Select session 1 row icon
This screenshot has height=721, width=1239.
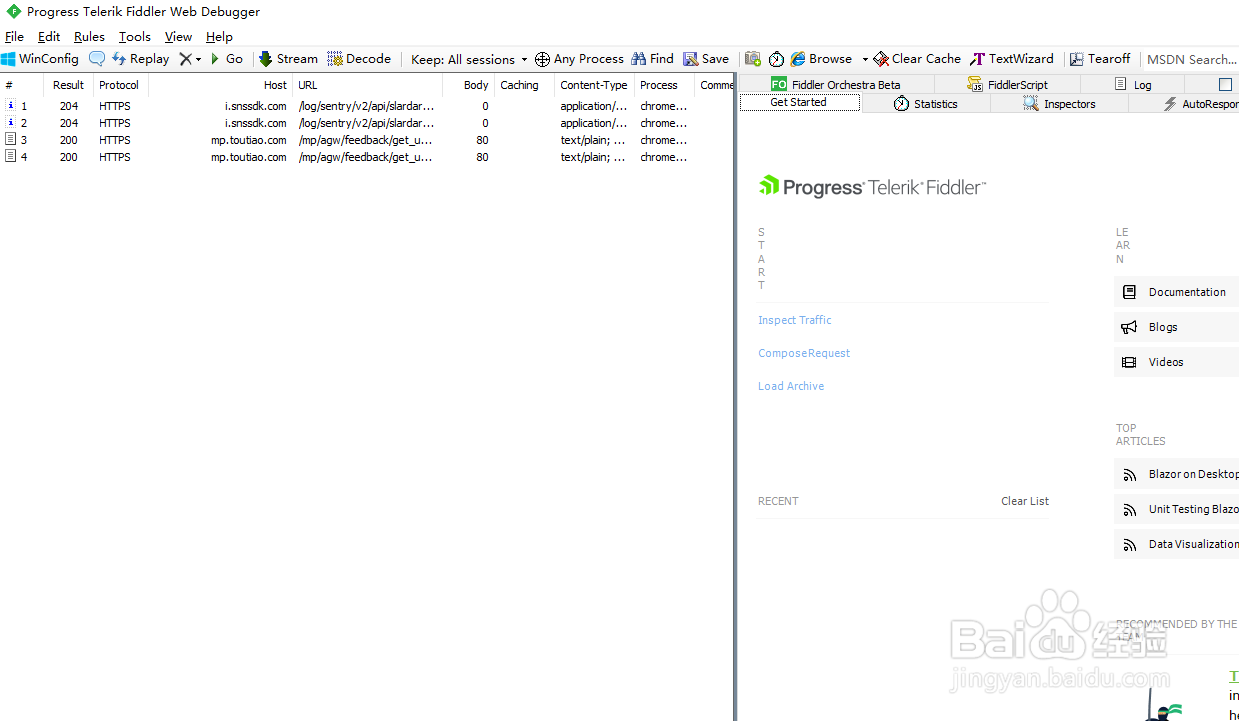(x=11, y=105)
